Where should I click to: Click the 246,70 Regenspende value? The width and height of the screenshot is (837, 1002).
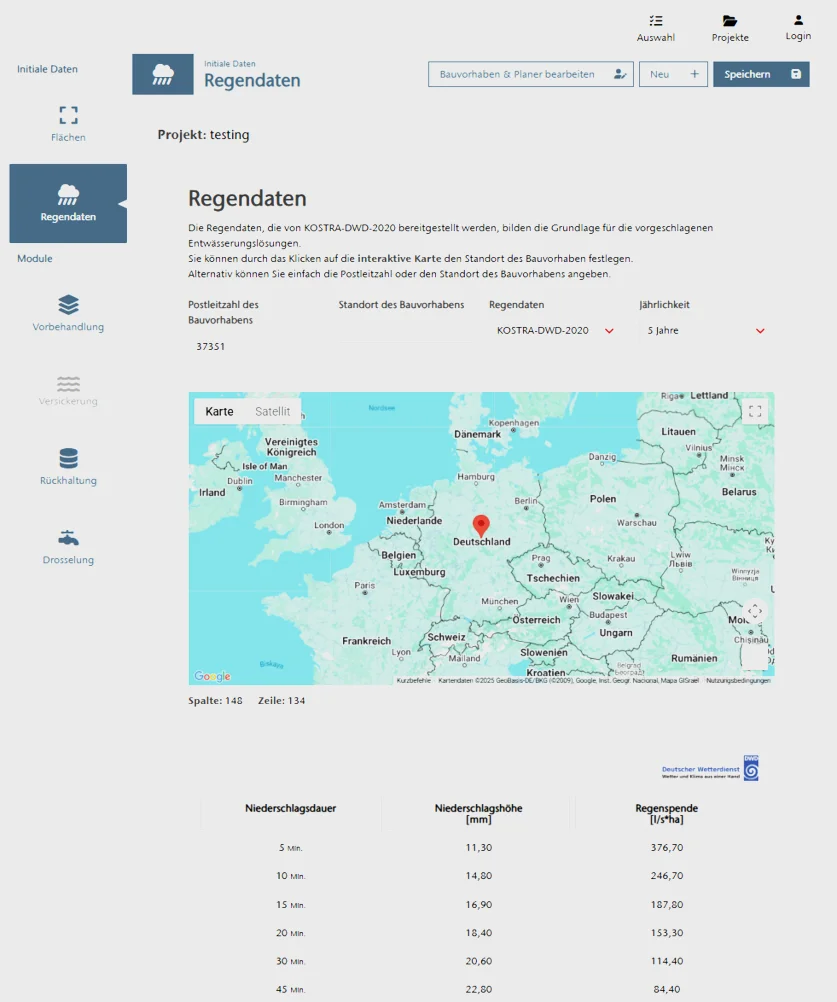[667, 875]
